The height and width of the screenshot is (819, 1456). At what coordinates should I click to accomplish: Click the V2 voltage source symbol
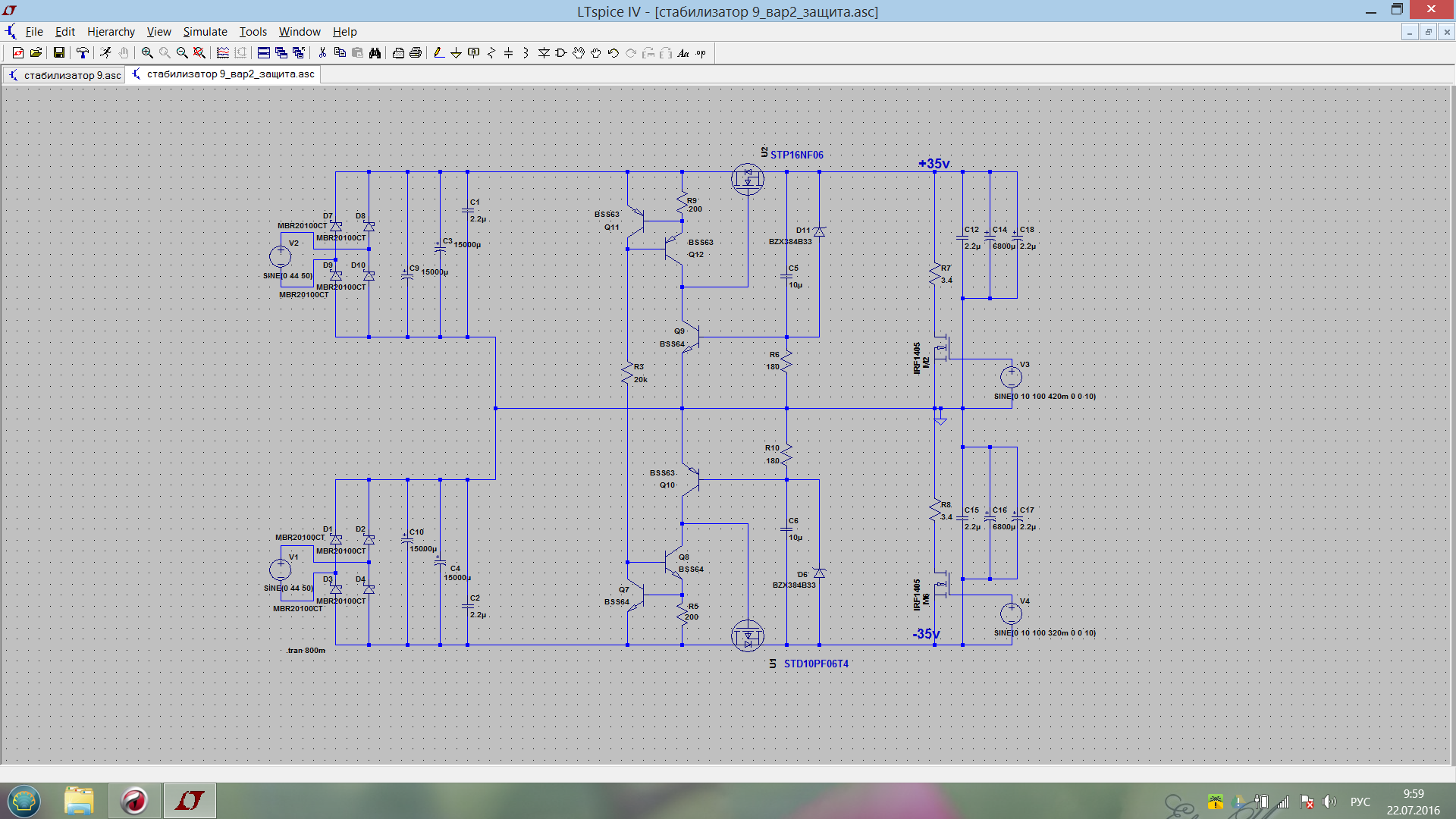pos(281,256)
